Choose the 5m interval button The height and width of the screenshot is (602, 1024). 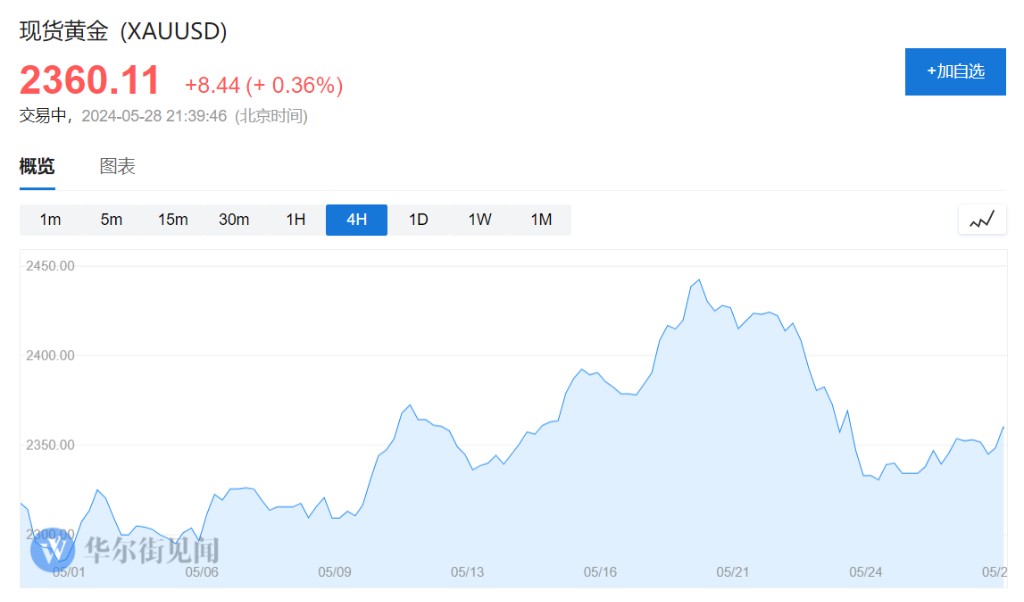tap(111, 220)
